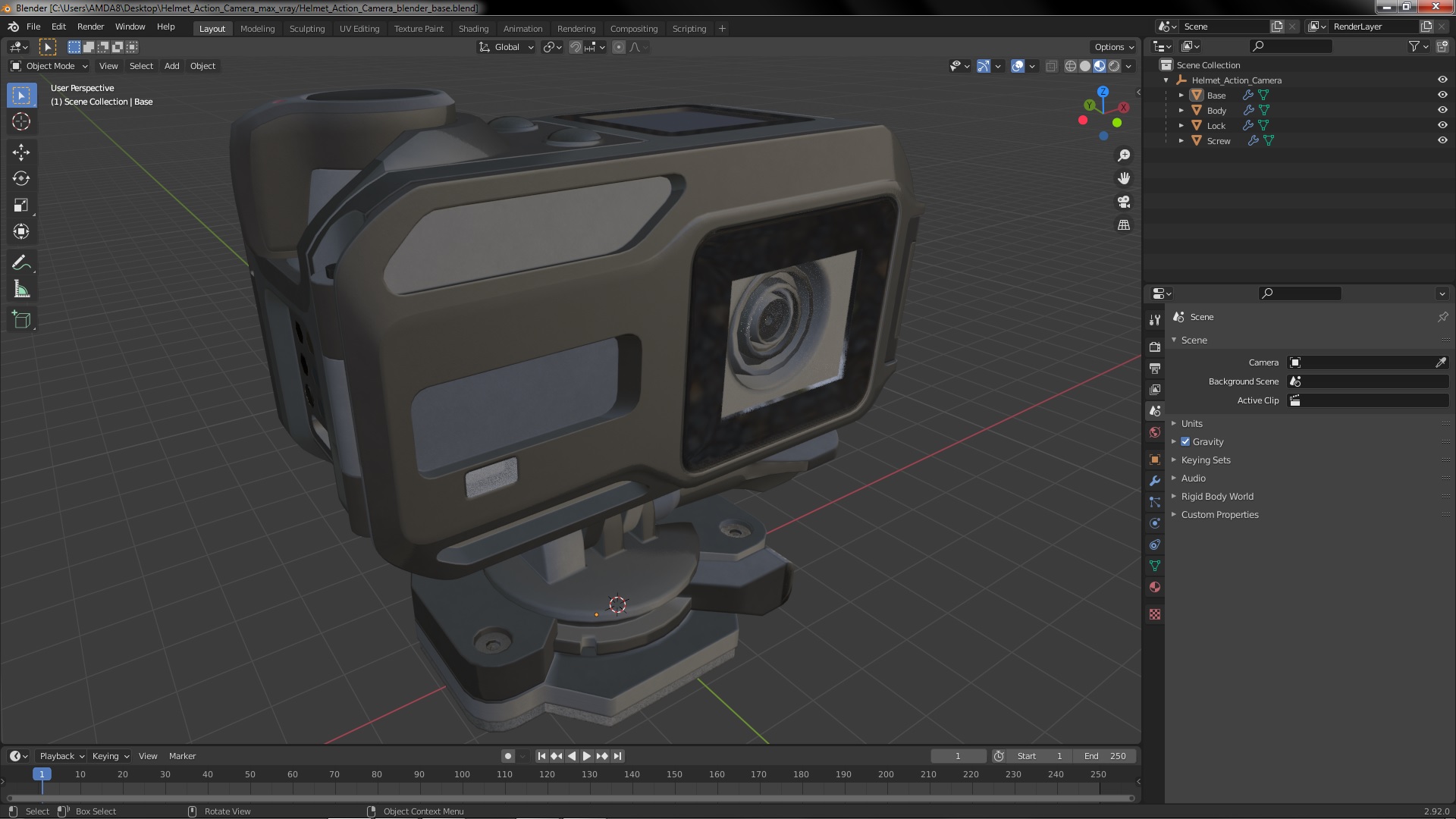
Task: Click the Add Annotation tool
Action: point(22,262)
